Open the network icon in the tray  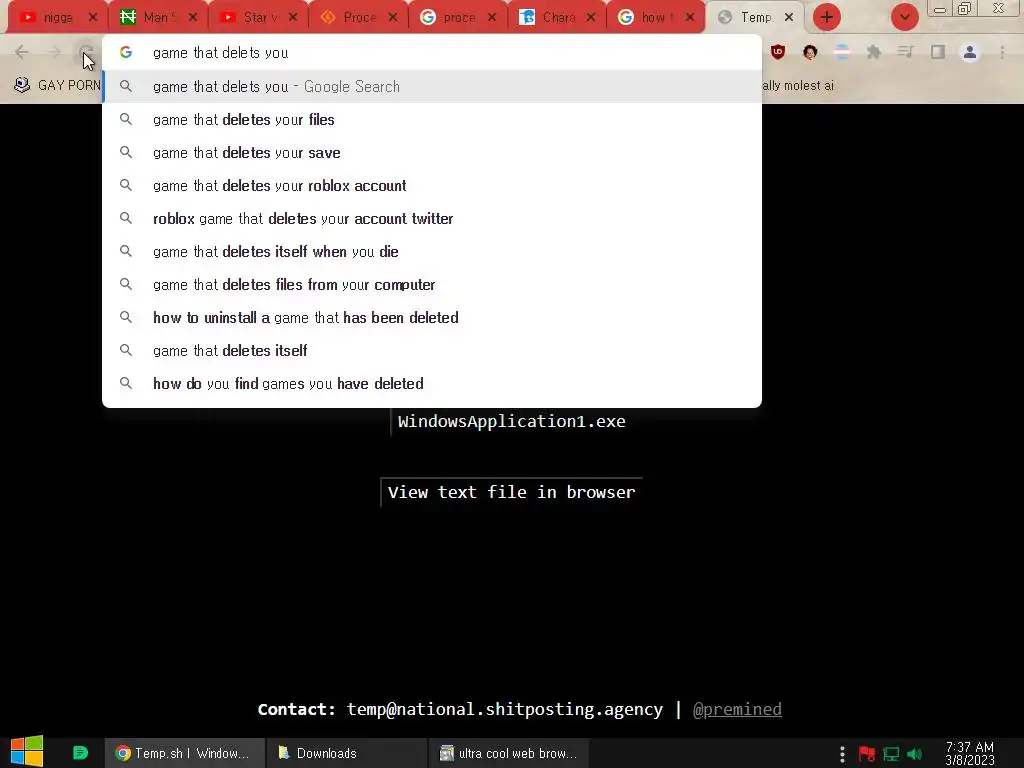891,754
